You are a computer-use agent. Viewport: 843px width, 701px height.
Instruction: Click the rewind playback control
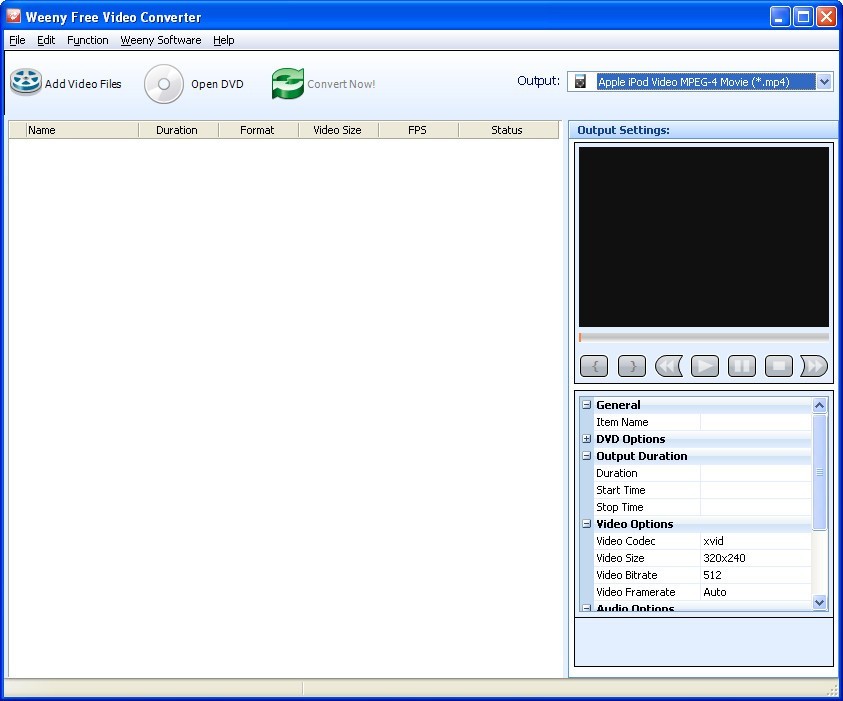pos(668,366)
